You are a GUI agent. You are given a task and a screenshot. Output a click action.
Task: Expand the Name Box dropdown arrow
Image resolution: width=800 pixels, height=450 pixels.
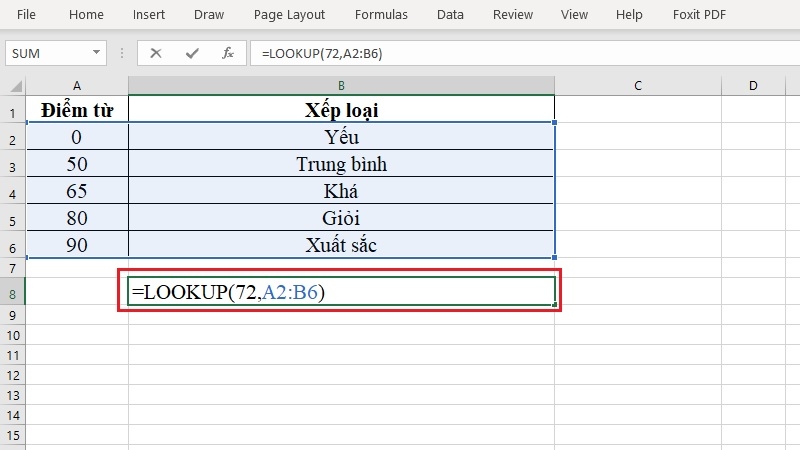(x=96, y=53)
